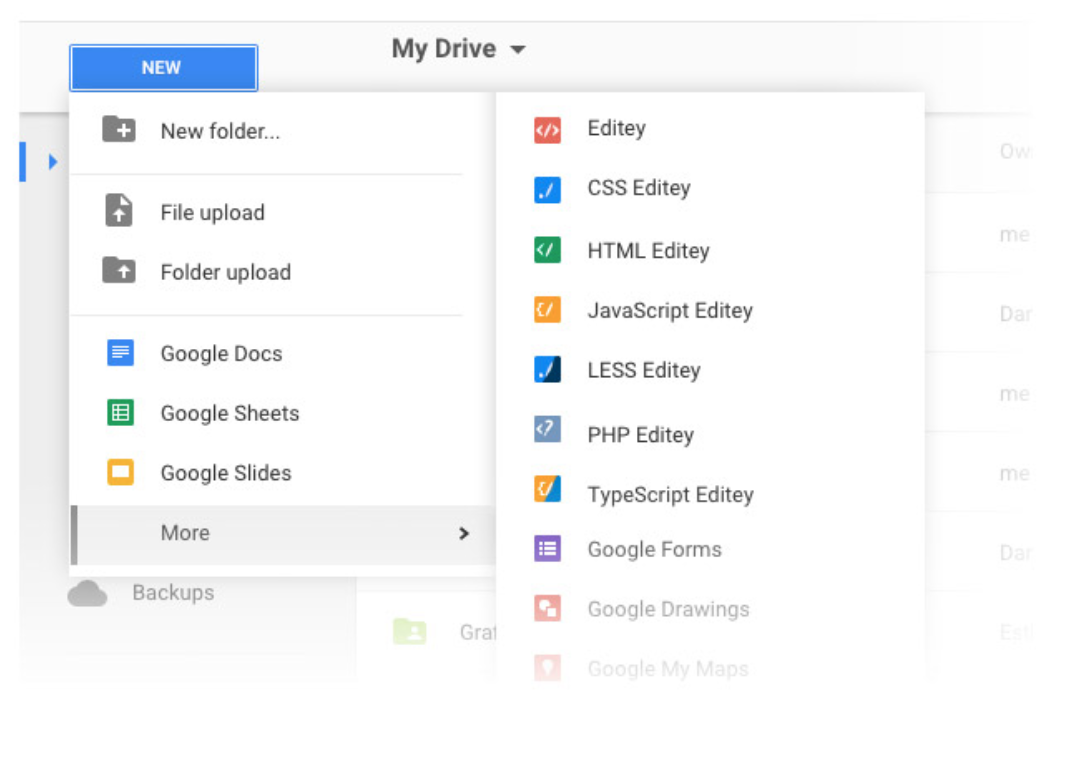Select JavaScript Editey from the submenu
The height and width of the screenshot is (782, 1074).
point(670,310)
